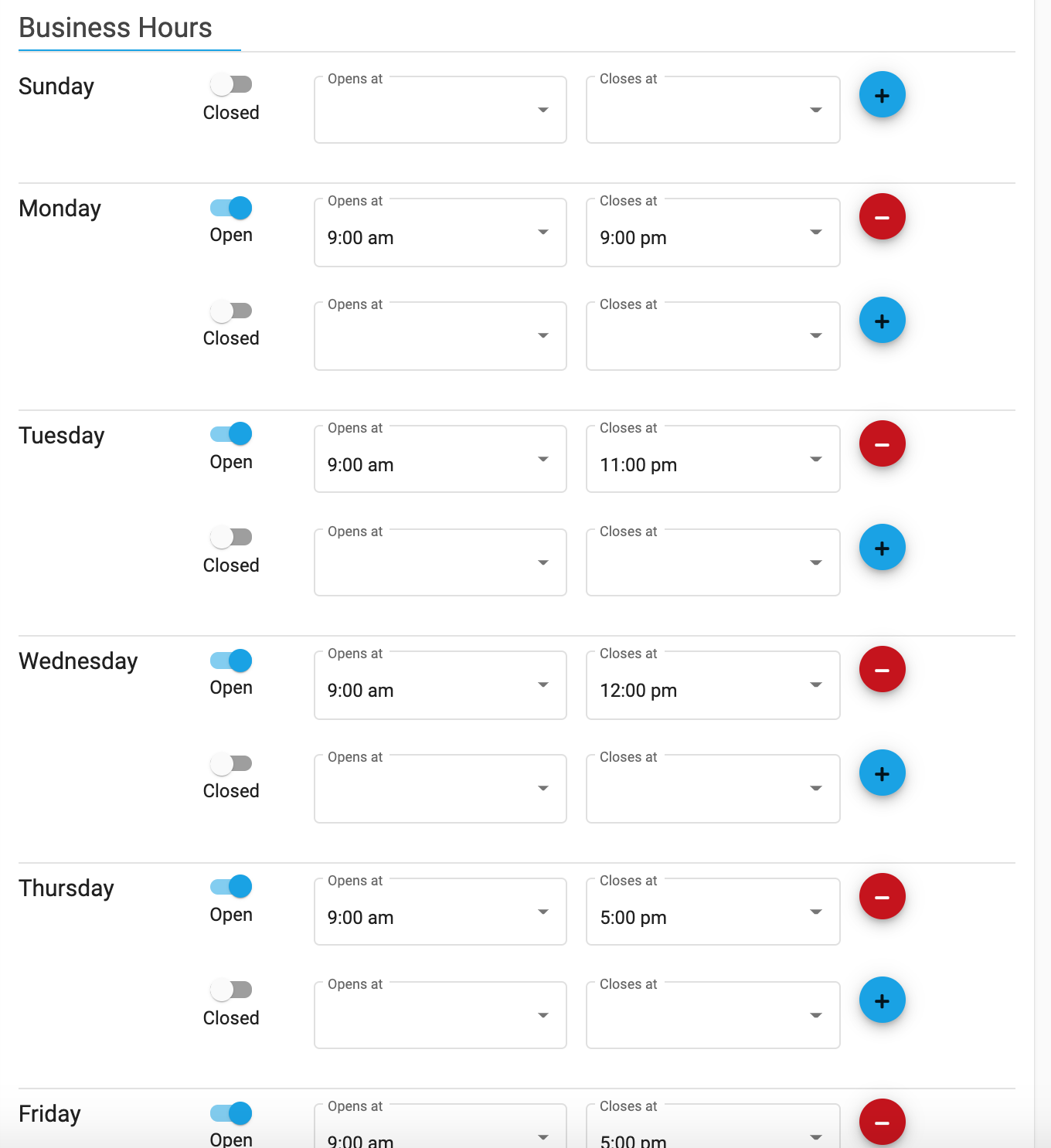Add hours for Sunday with plus icon
The width and height of the screenshot is (1051, 1148).
tap(882, 95)
